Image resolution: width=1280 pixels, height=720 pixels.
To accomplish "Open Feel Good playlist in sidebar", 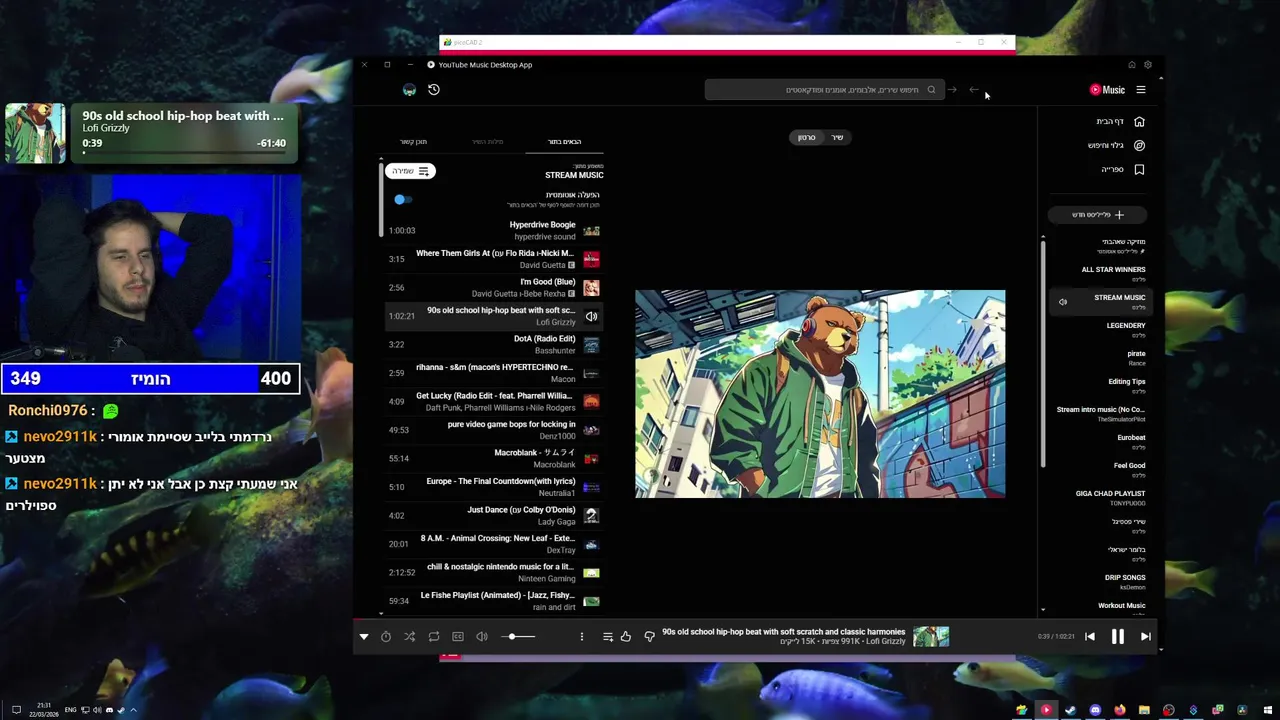I will pyautogui.click(x=1129, y=469).
